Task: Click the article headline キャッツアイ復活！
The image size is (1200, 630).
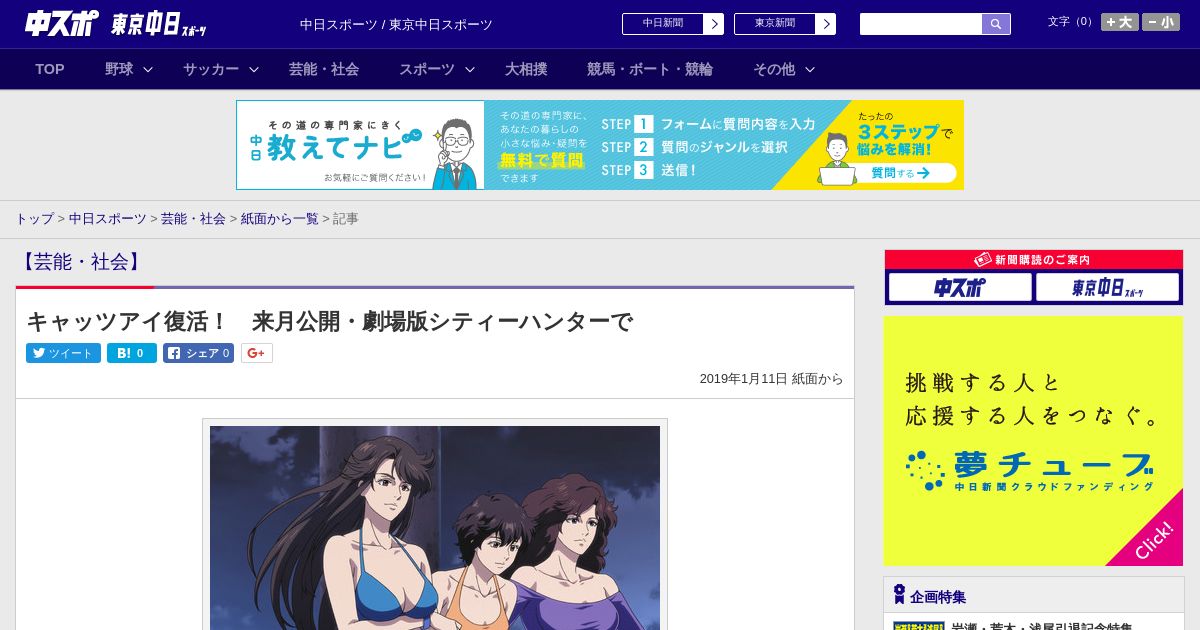Action: pos(329,321)
